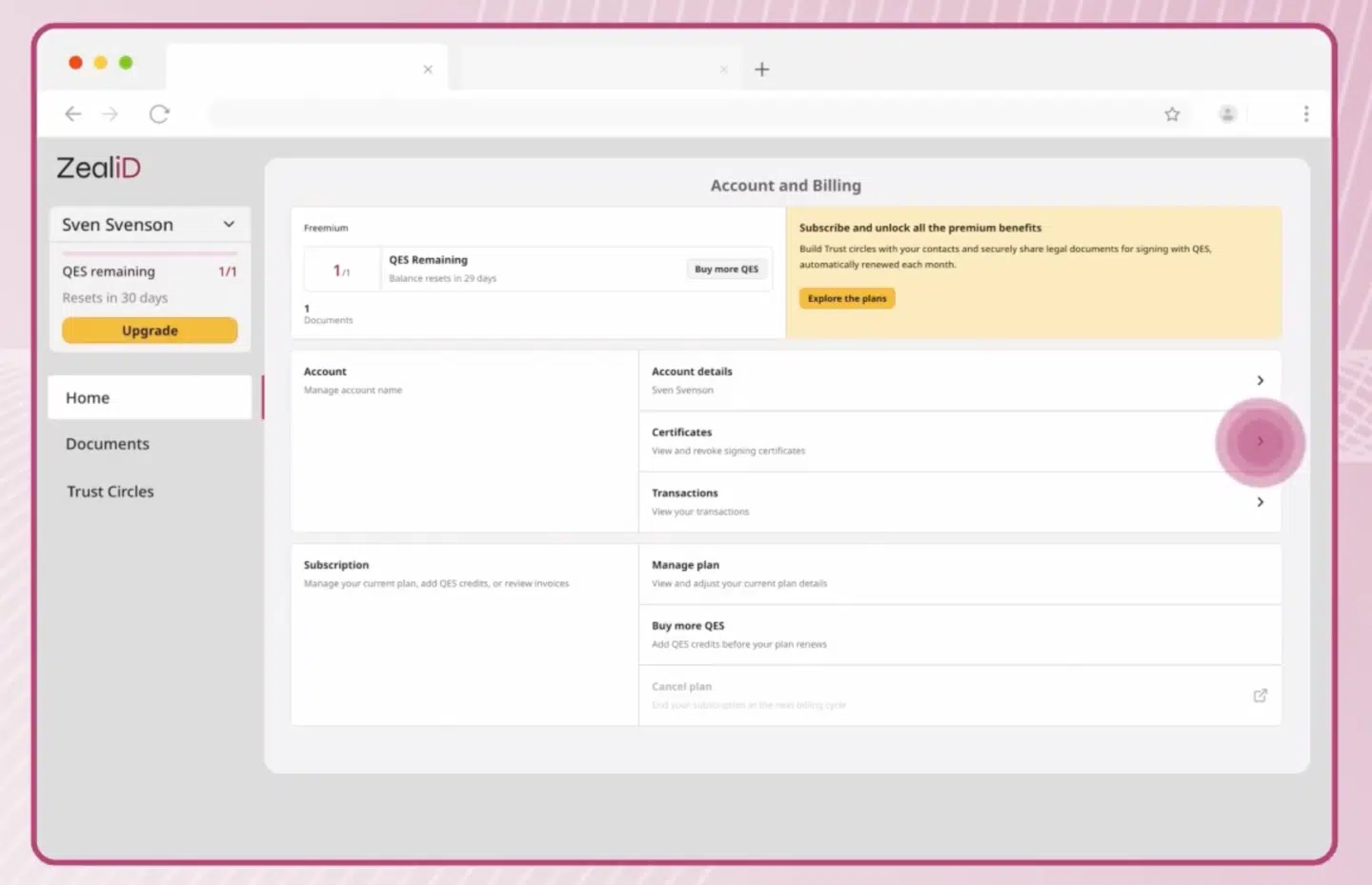Select the first browser tab
This screenshot has height=885, width=1372.
pos(307,69)
